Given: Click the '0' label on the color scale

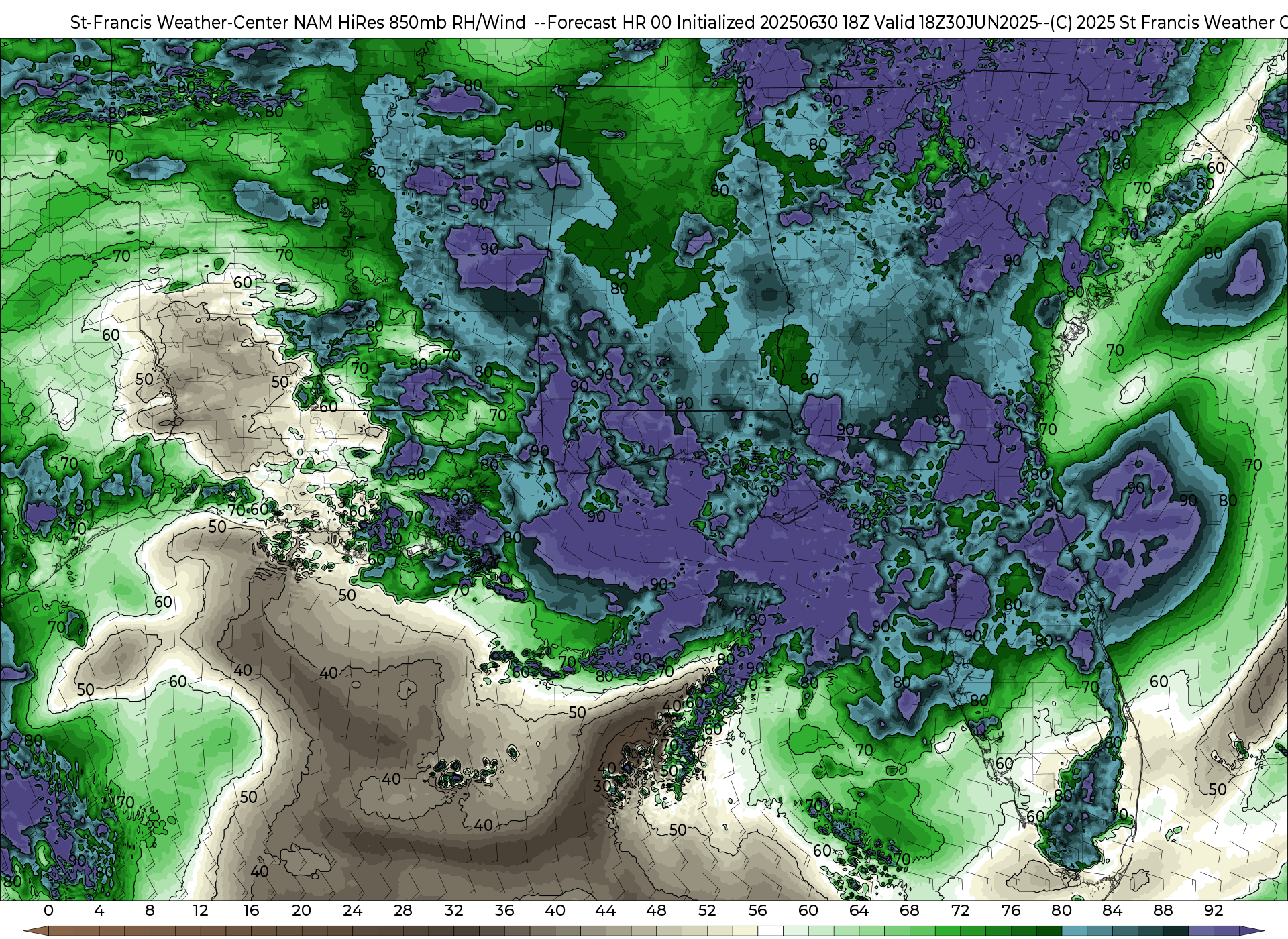Looking at the screenshot, I should point(48,910).
